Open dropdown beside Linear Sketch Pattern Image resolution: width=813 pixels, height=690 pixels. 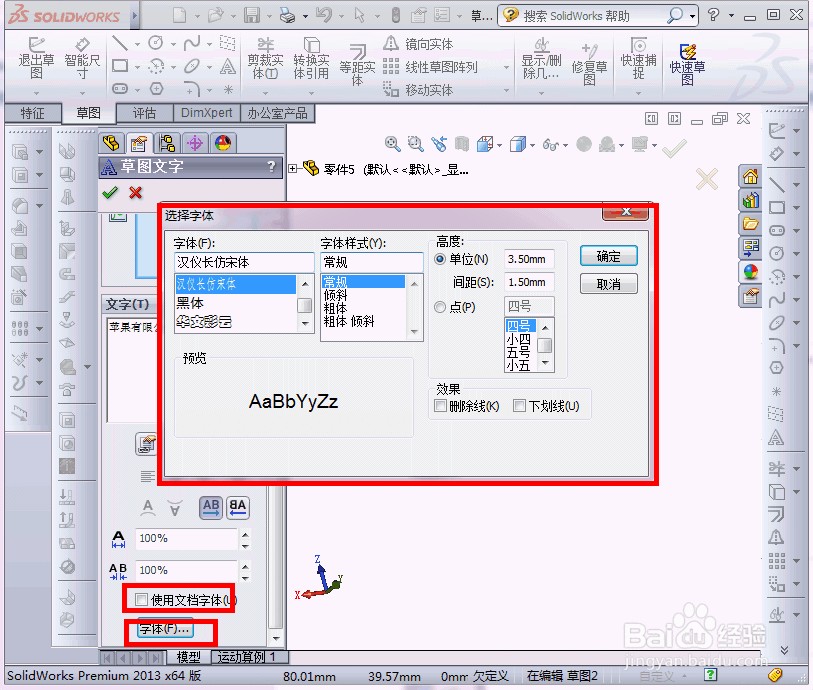[x=506, y=67]
